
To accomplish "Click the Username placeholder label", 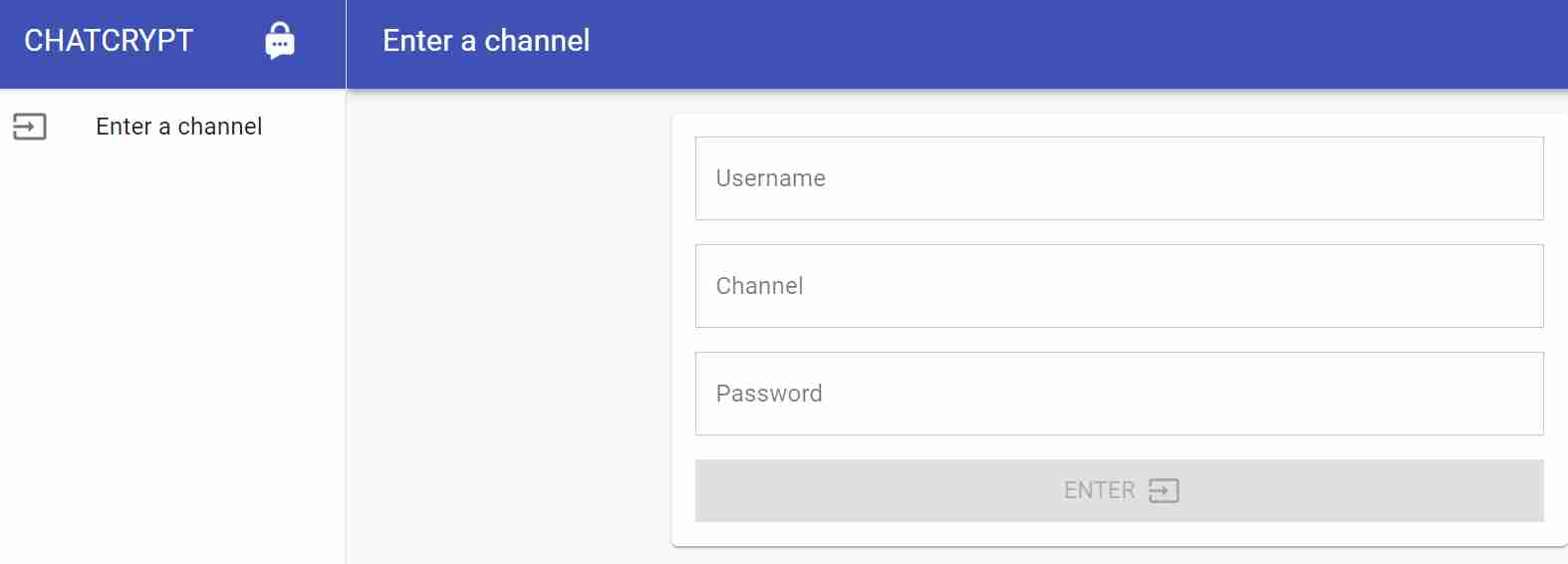I will [x=771, y=178].
